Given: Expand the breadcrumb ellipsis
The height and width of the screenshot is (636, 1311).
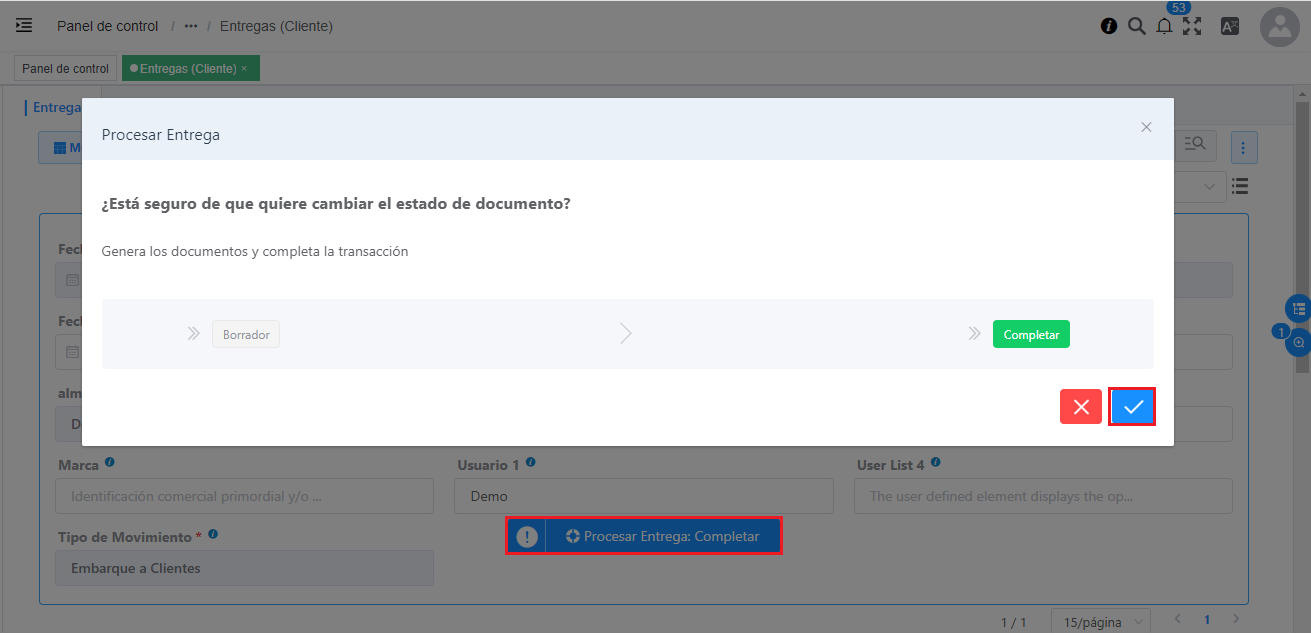Looking at the screenshot, I should point(191,26).
